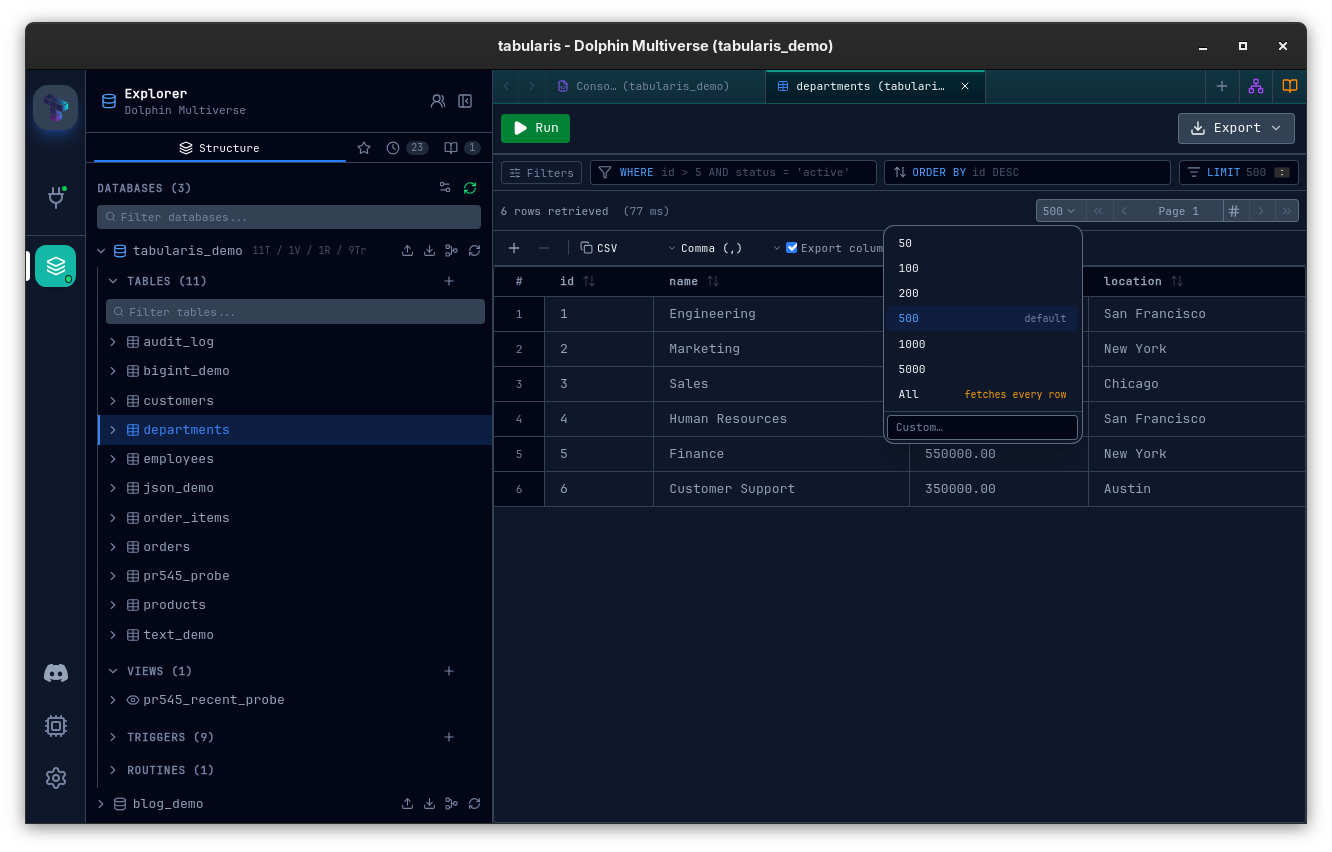Viewport: 1332px width, 852px height.
Task: Collapse the tabularis_demo database node
Action: (x=101, y=251)
